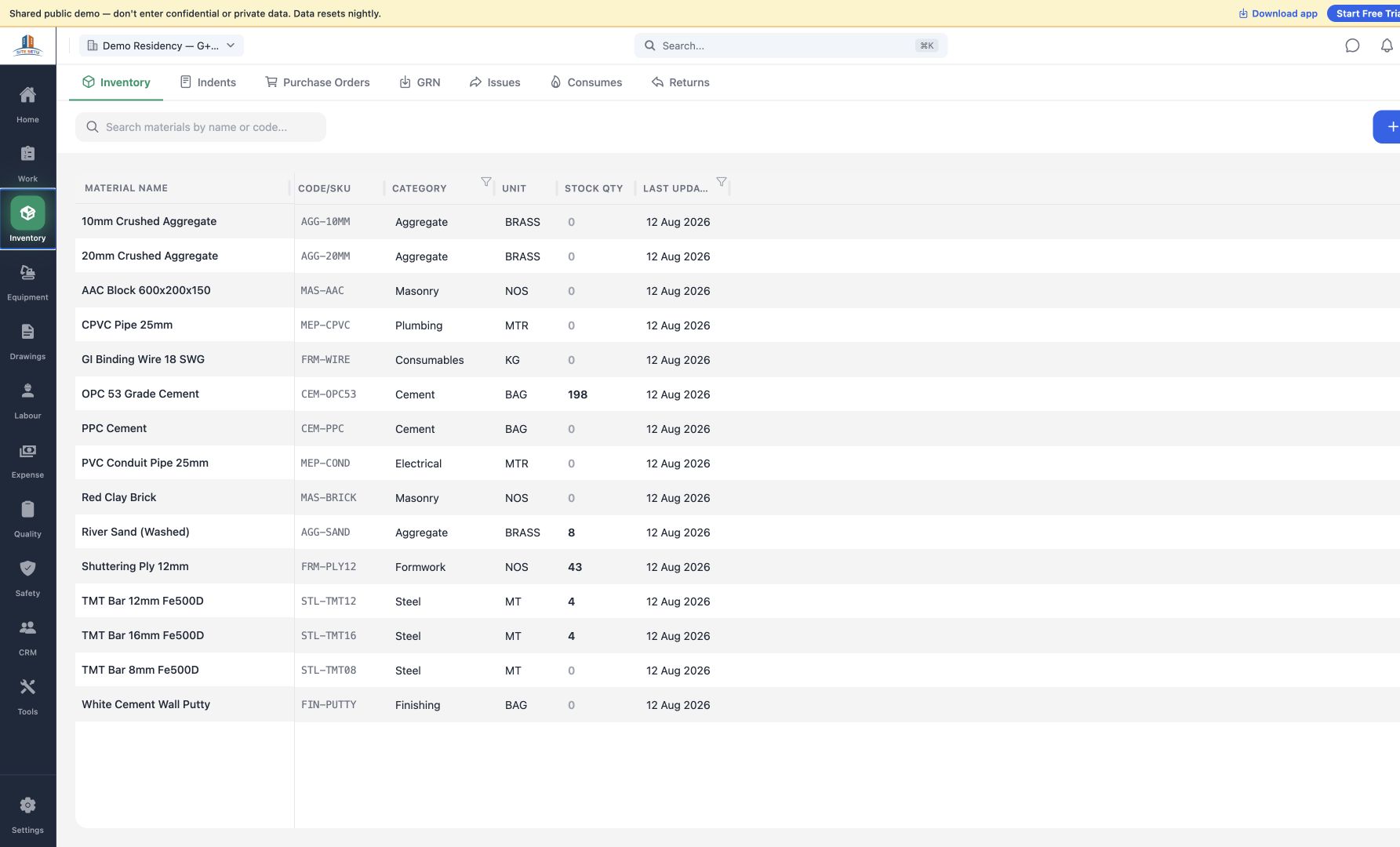Open the Drawings section in sidebar

(x=27, y=341)
